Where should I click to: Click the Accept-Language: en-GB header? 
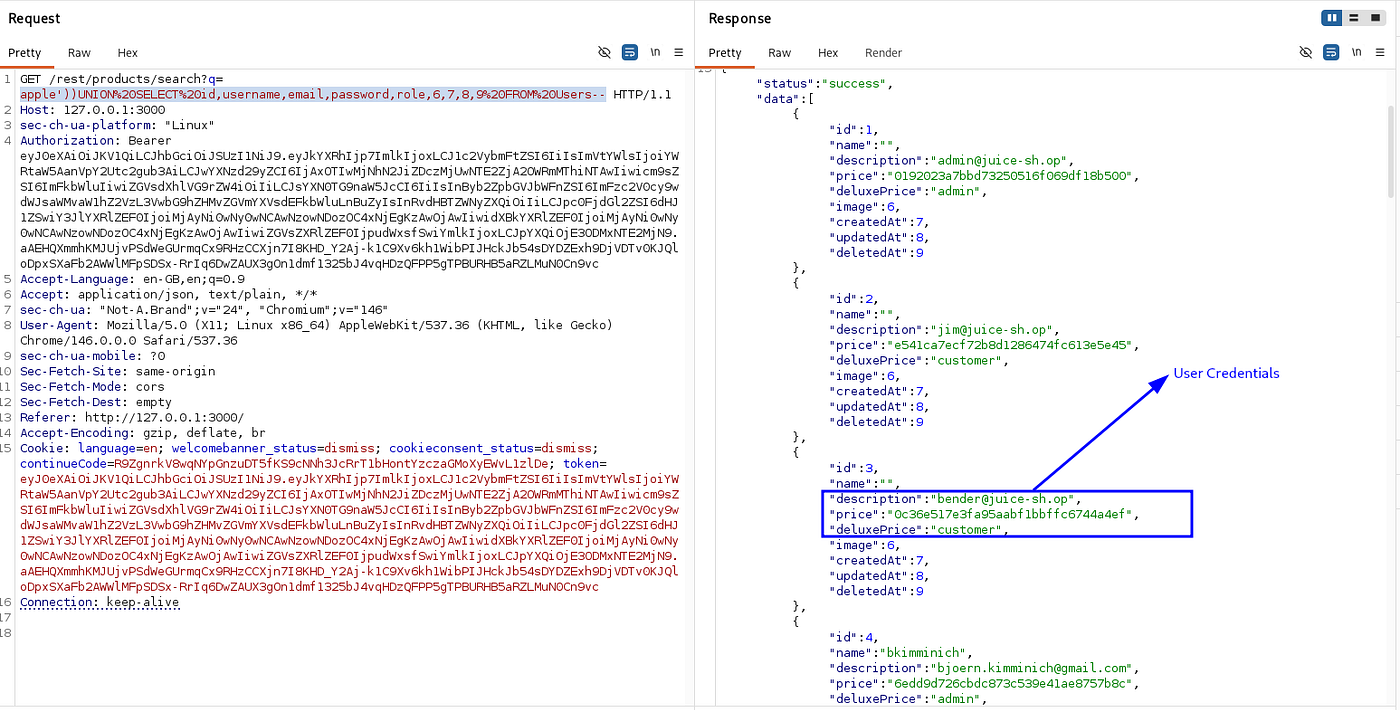[x=132, y=279]
